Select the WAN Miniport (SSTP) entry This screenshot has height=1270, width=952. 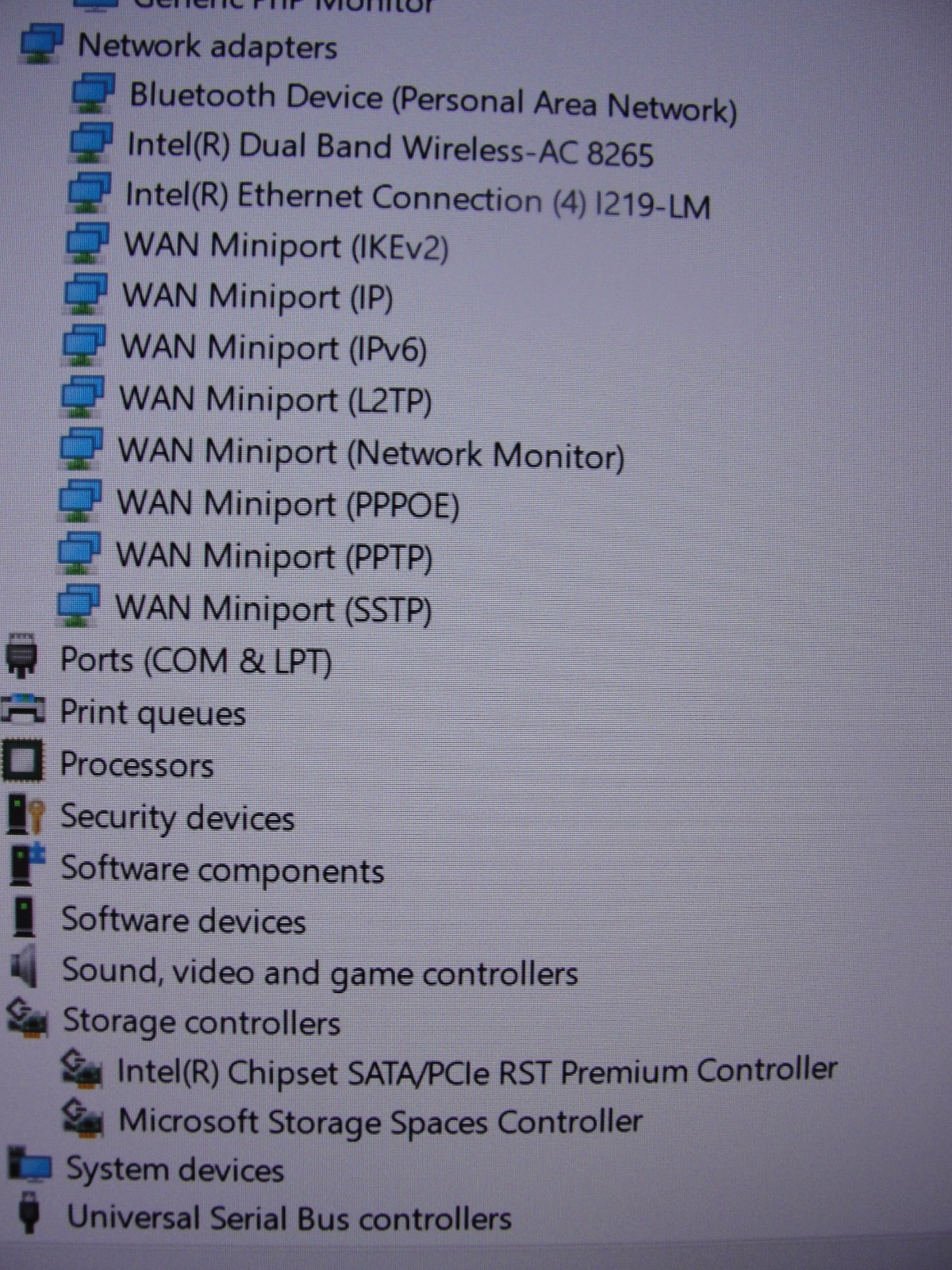coord(274,609)
